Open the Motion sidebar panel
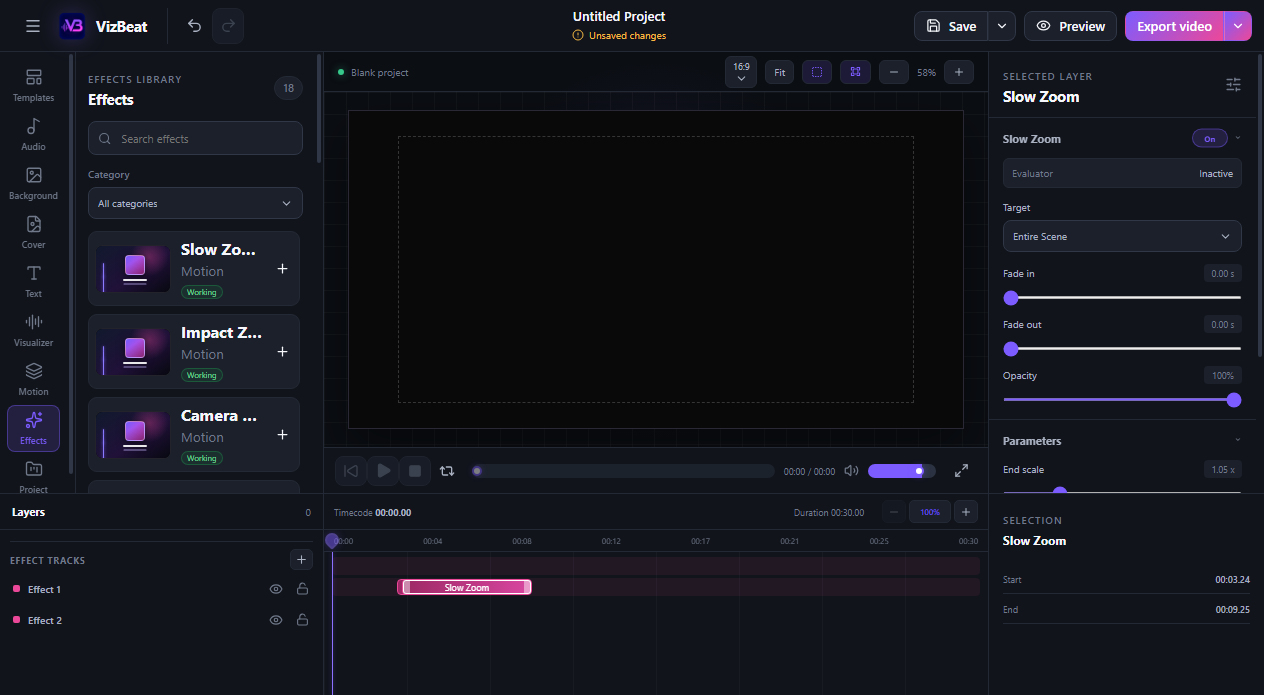1264x695 pixels. 34,379
